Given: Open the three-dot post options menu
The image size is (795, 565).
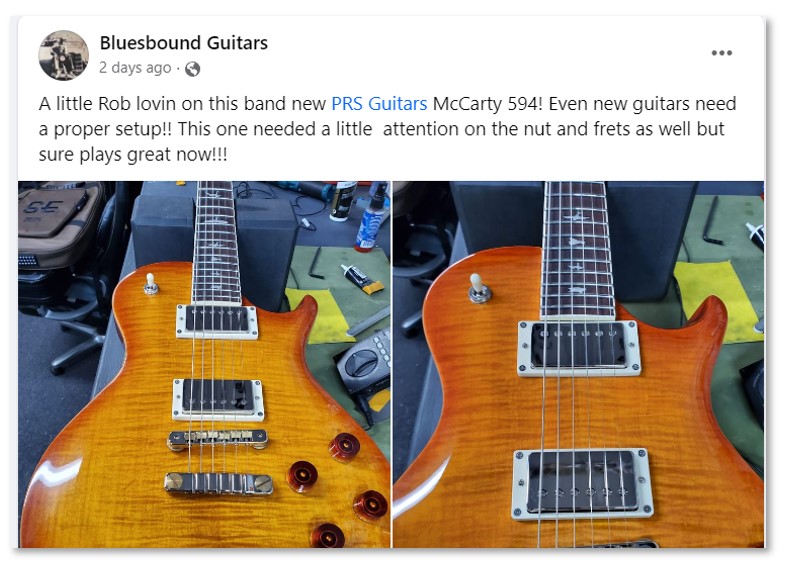Looking at the screenshot, I should tap(721, 53).
